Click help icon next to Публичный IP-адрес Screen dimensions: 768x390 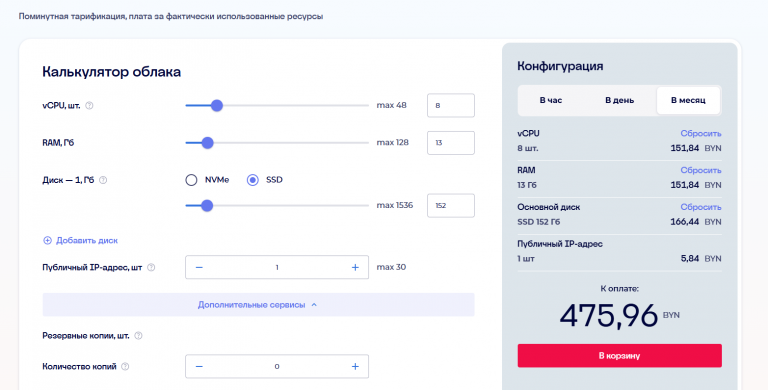(x=151, y=268)
